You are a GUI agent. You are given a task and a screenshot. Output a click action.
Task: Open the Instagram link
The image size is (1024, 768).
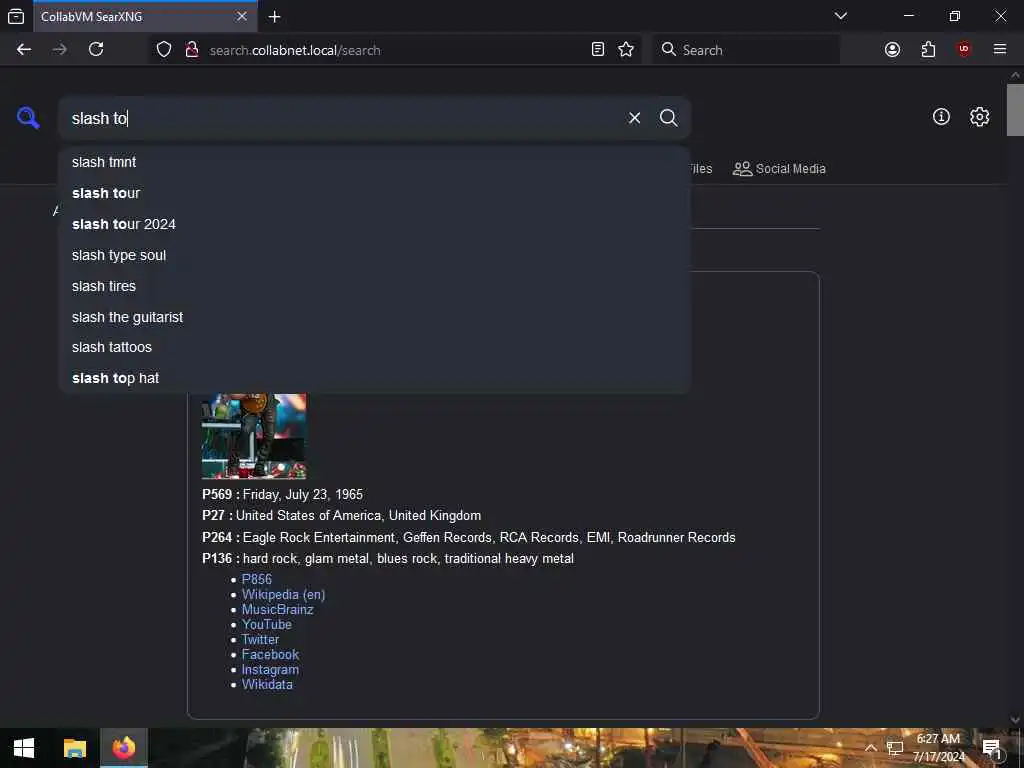click(270, 669)
